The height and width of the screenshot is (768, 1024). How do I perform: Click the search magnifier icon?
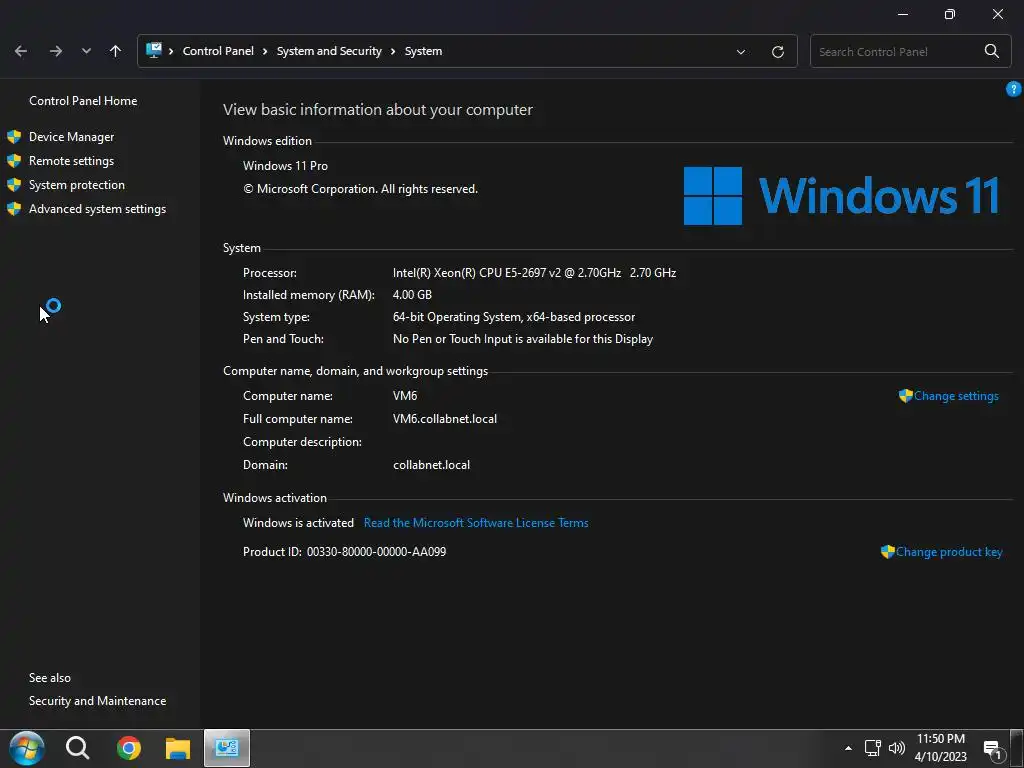991,51
